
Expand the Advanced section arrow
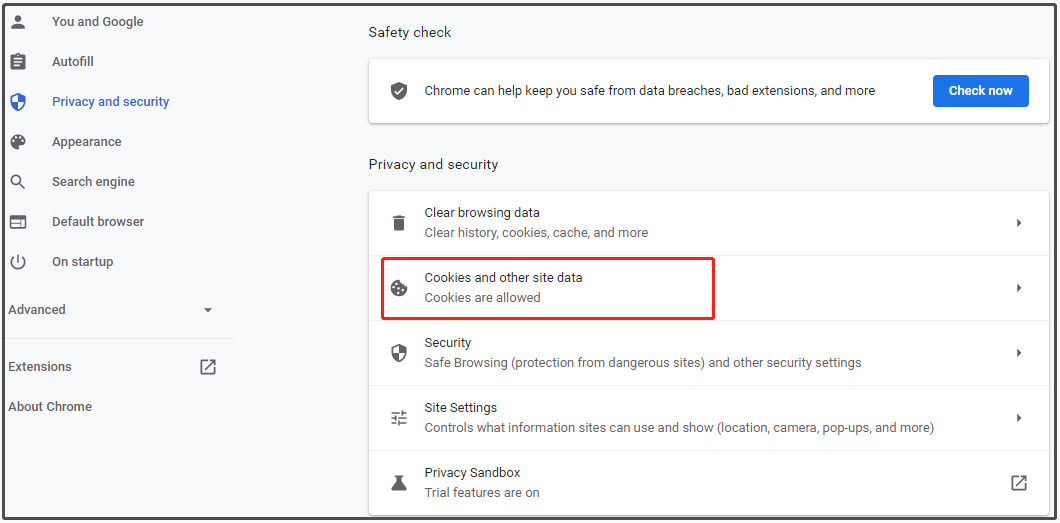click(208, 310)
